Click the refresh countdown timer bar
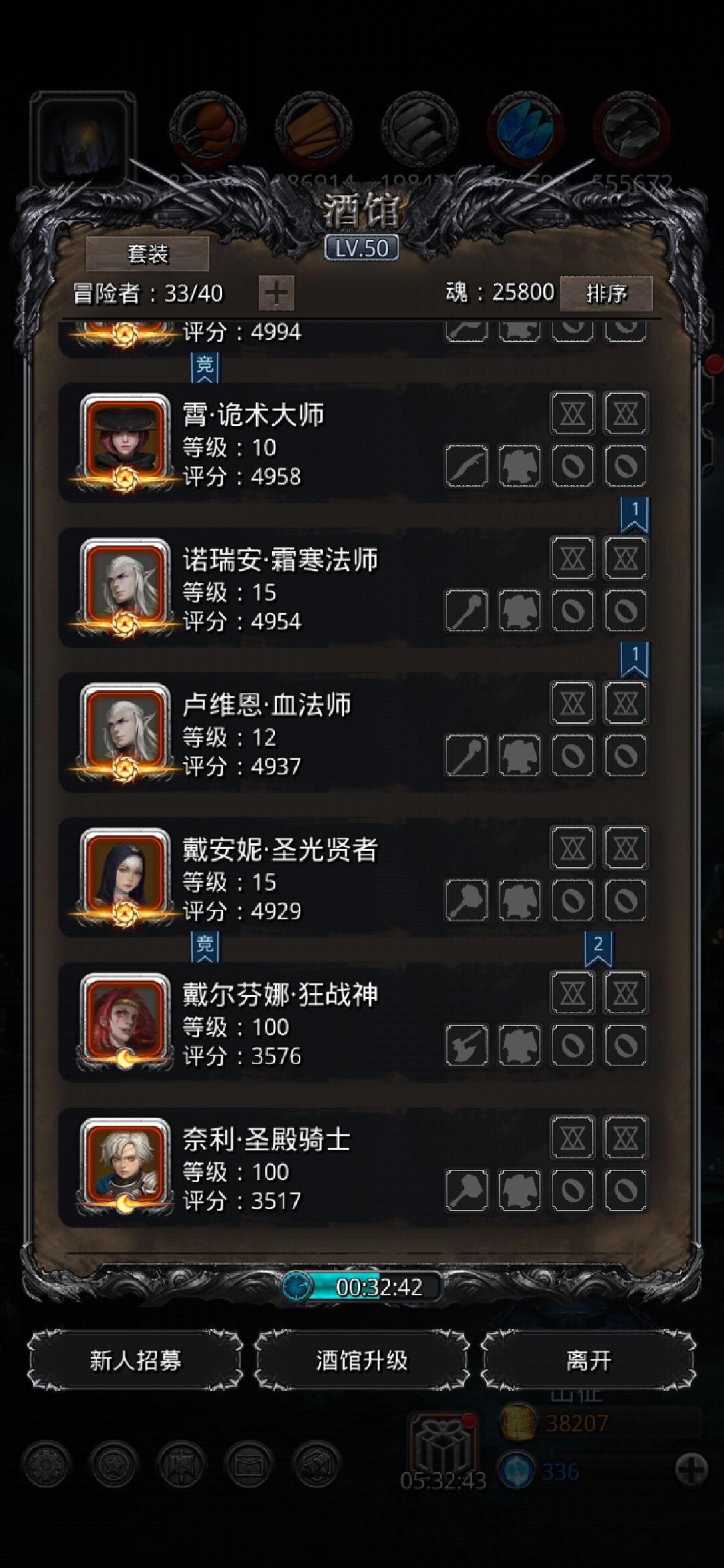 coord(362,1287)
